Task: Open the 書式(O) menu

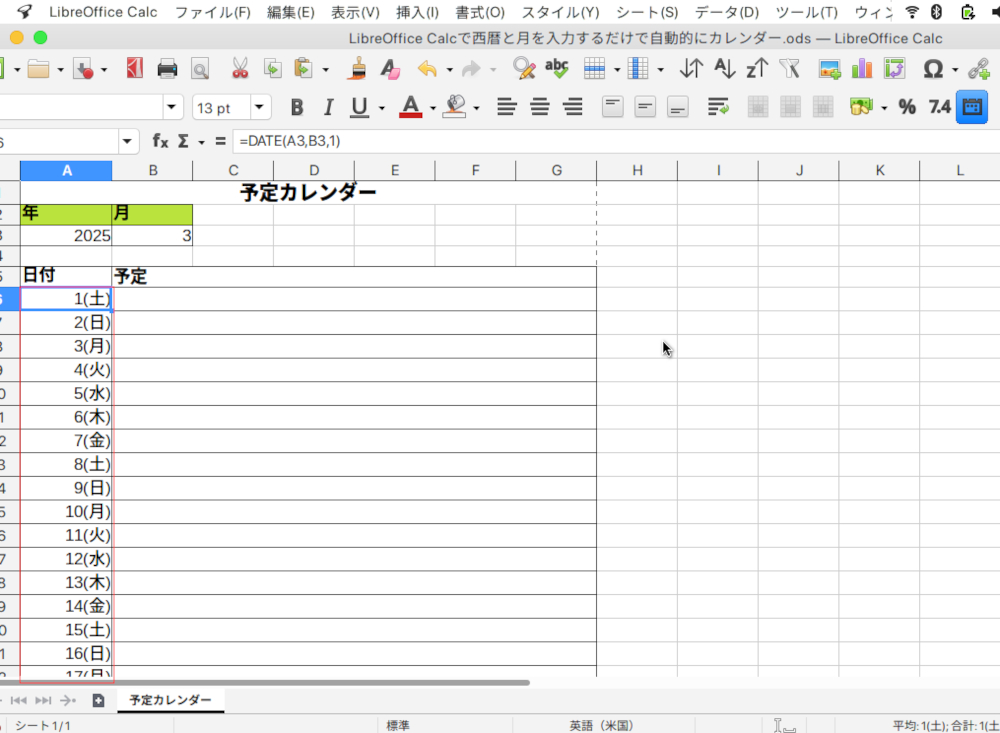Action: (480, 12)
